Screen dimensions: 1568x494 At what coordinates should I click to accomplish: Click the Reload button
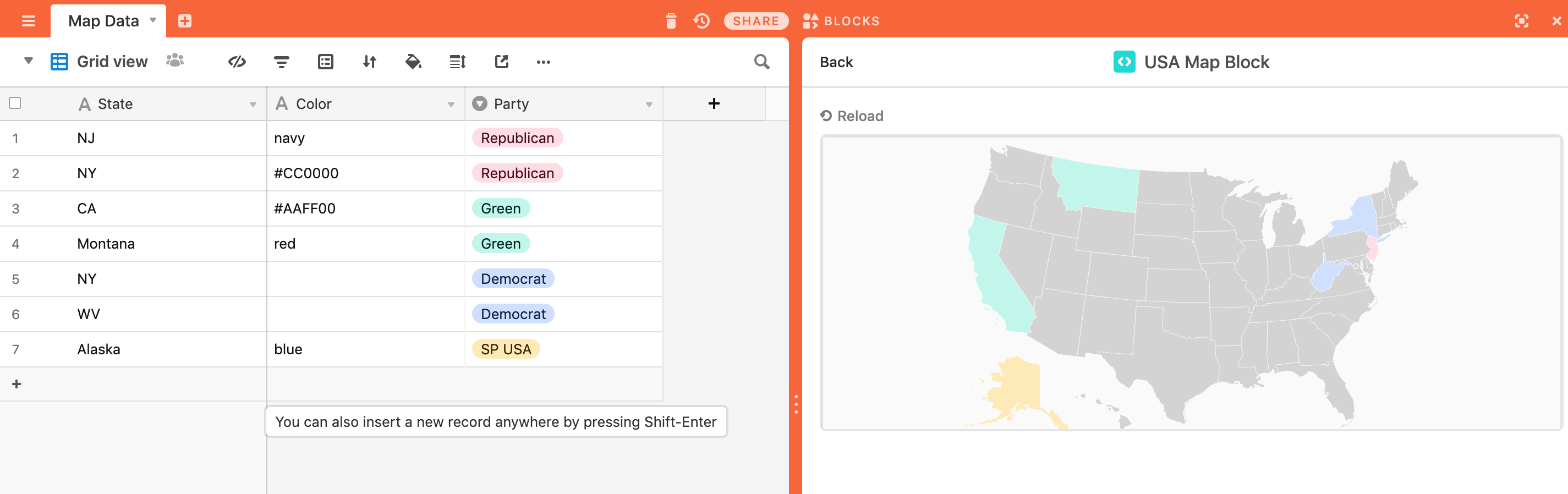point(852,116)
